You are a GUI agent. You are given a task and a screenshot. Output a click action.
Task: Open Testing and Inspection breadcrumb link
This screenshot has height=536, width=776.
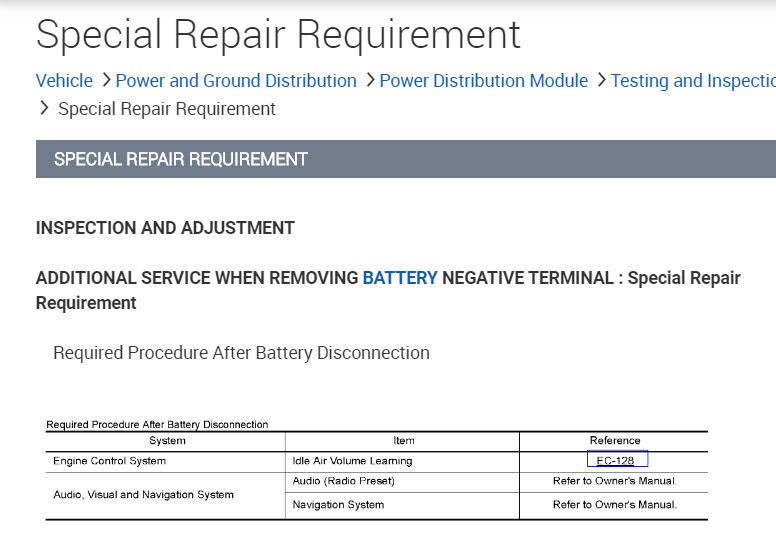coord(693,81)
